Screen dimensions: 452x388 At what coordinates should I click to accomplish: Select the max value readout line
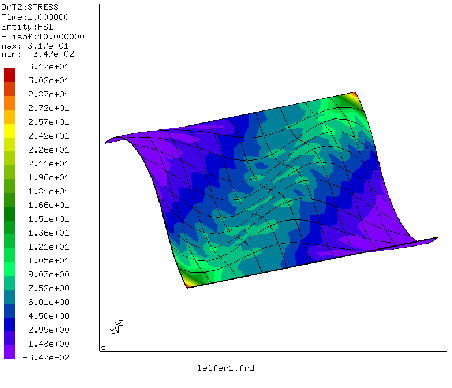pos(35,46)
